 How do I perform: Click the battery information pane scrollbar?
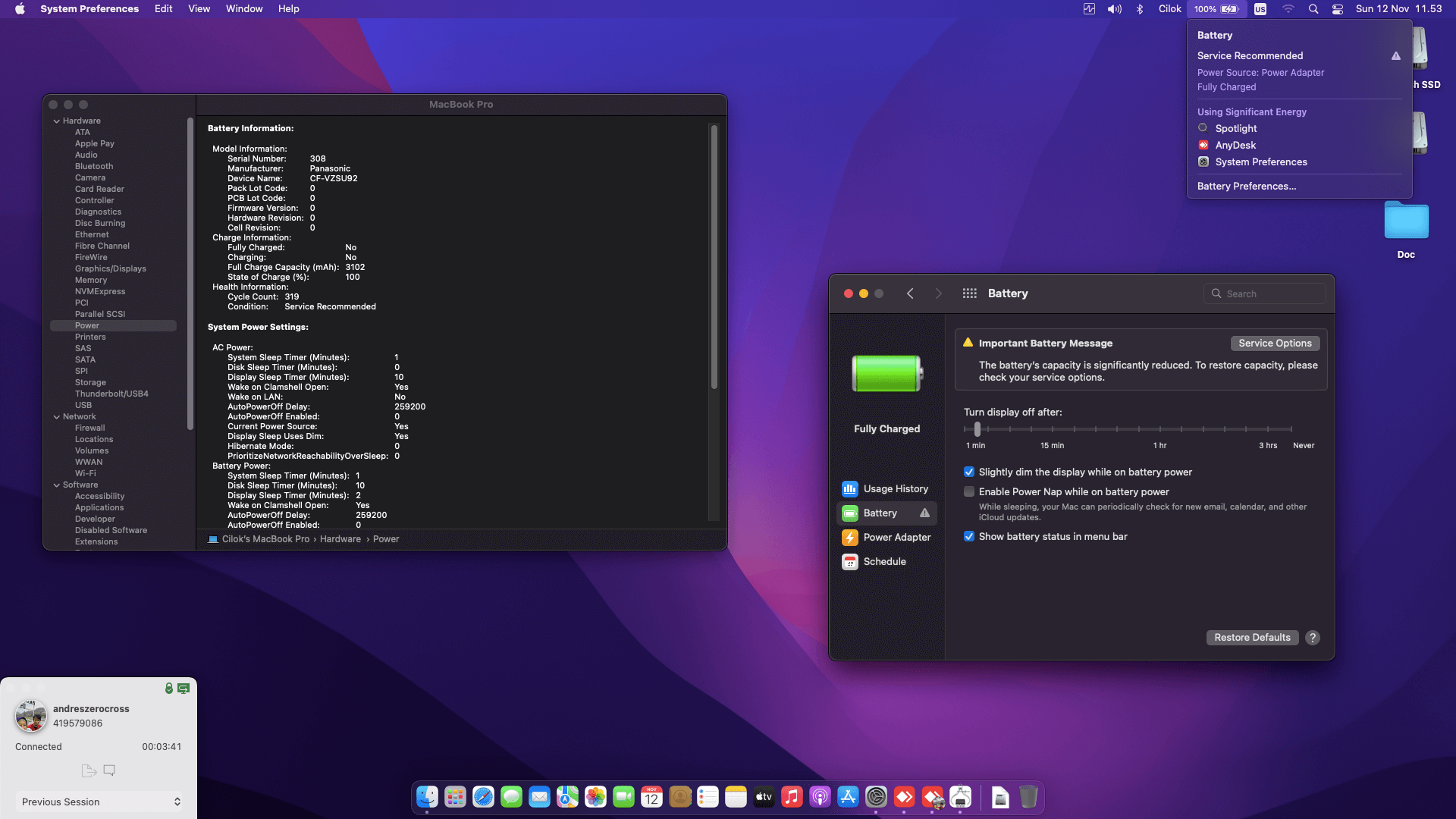(714, 258)
